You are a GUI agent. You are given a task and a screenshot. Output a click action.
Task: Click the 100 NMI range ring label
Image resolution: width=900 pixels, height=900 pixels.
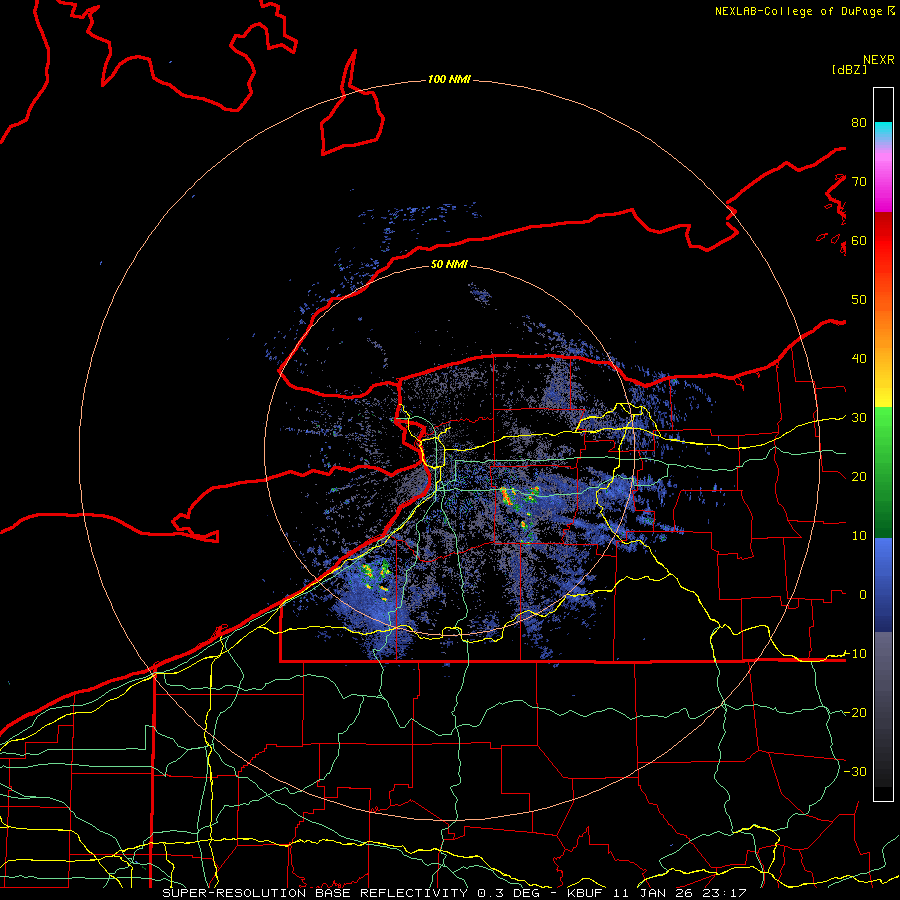click(449, 79)
